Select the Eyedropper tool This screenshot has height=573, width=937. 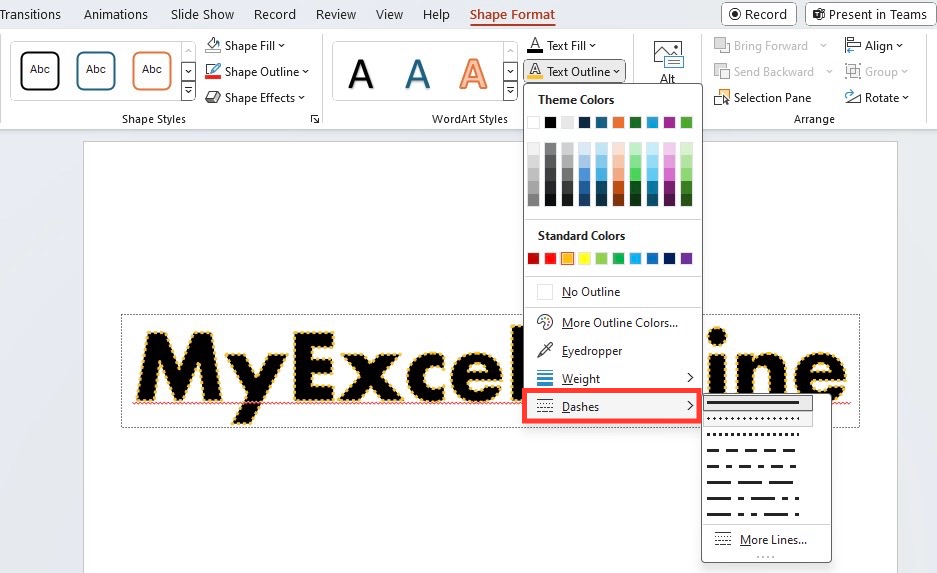click(544, 350)
